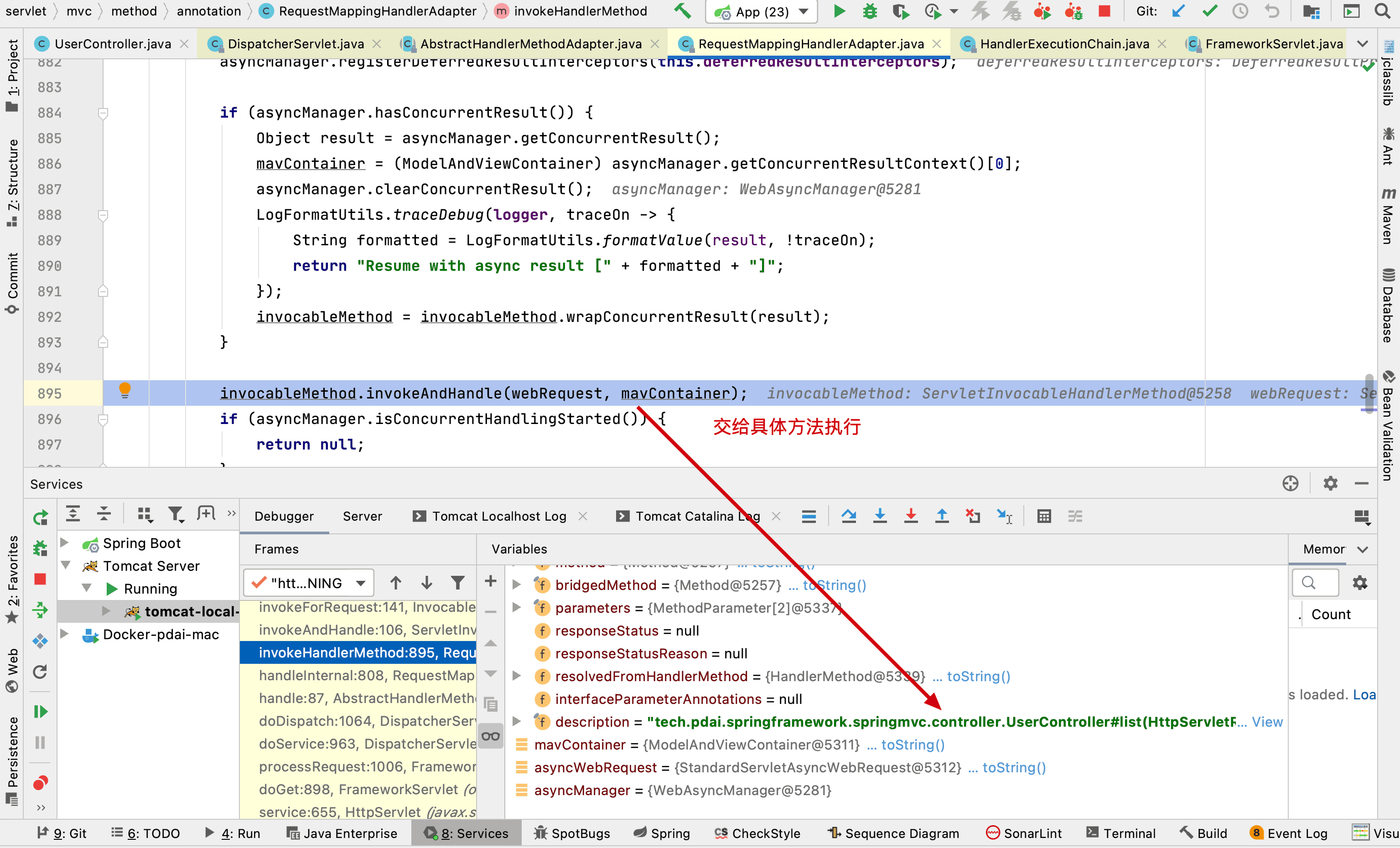Open the Evaluate Expression calculator icon
This screenshot has height=848, width=1400.
click(x=1044, y=516)
